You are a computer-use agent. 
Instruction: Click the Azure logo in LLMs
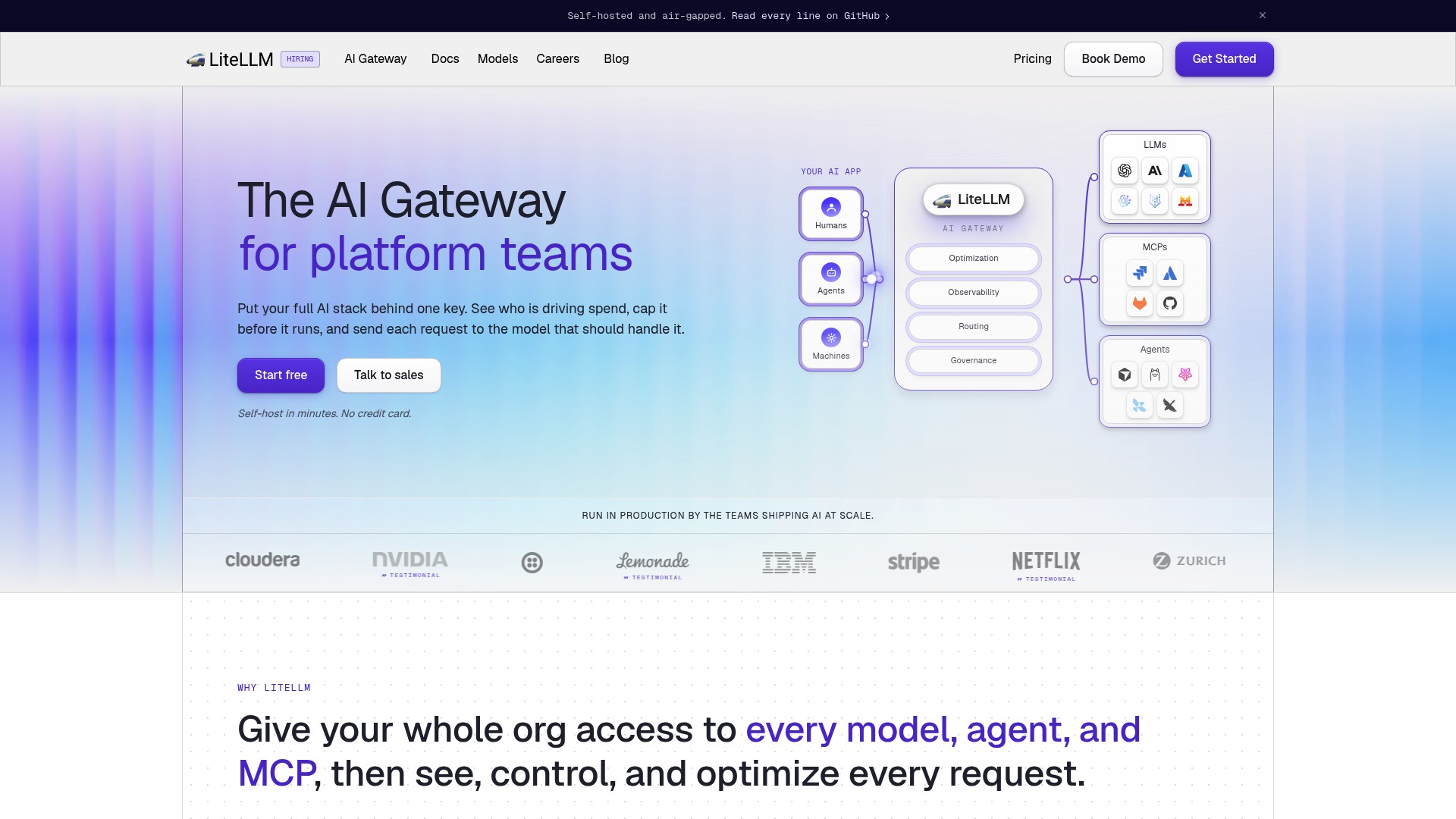coord(1185,171)
